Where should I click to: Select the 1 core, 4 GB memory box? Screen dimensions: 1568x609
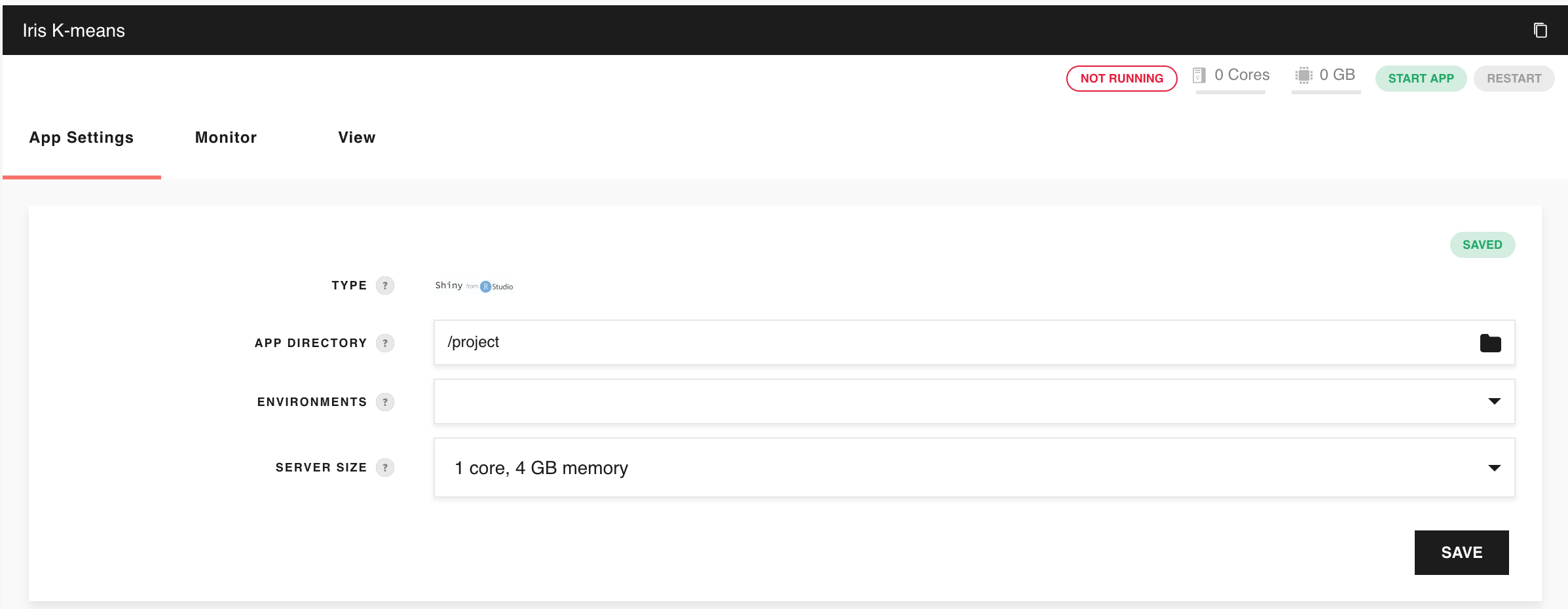[x=917, y=468]
